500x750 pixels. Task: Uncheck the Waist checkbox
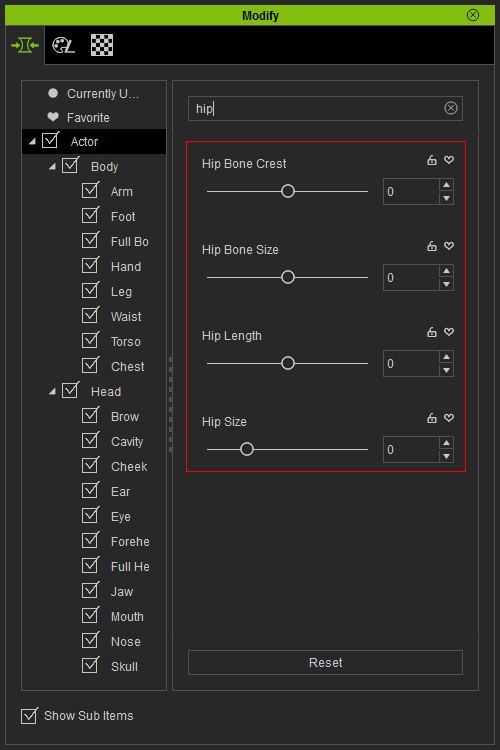coord(90,316)
